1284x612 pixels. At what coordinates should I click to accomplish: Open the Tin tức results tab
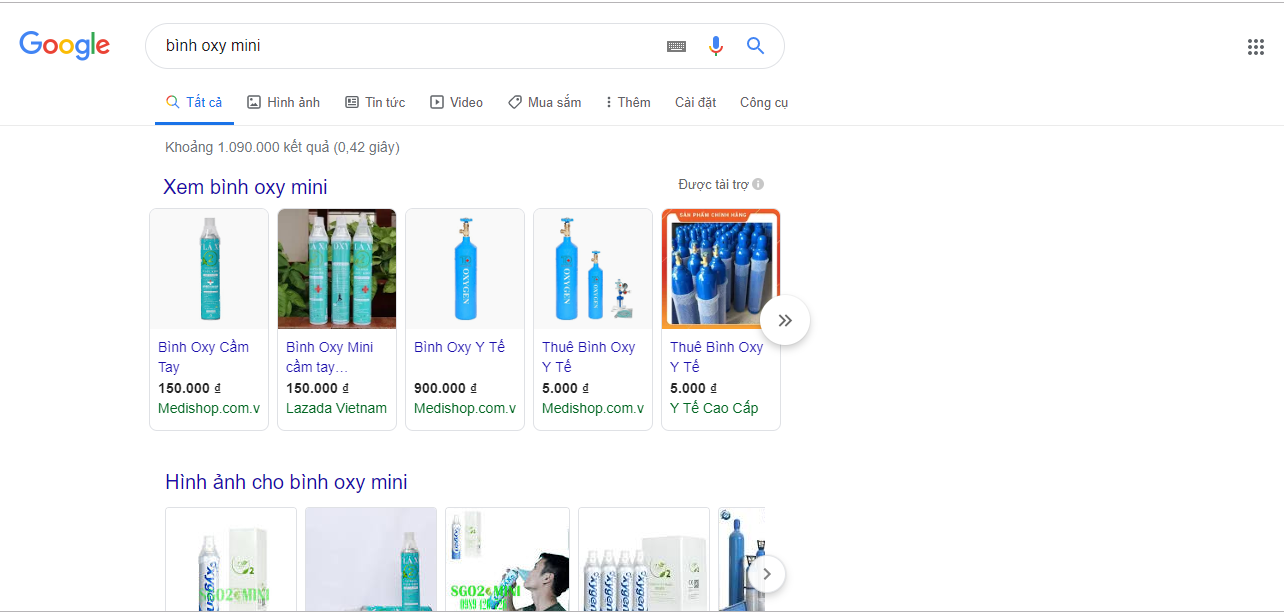tap(375, 102)
